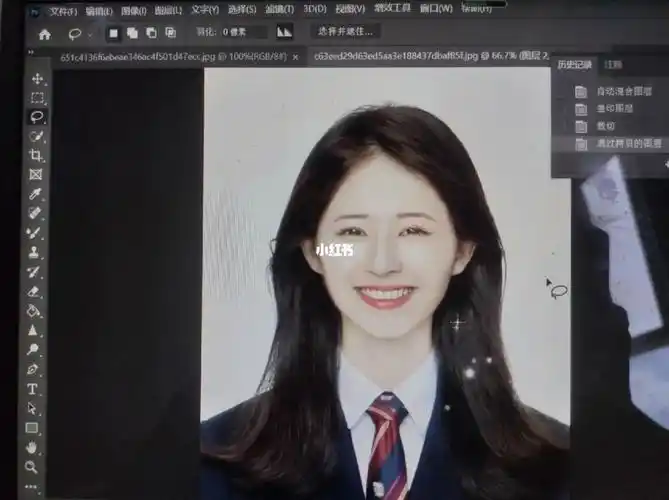
Task: Open the Edit Toolbar three-dots menu
Action: (x=31, y=487)
